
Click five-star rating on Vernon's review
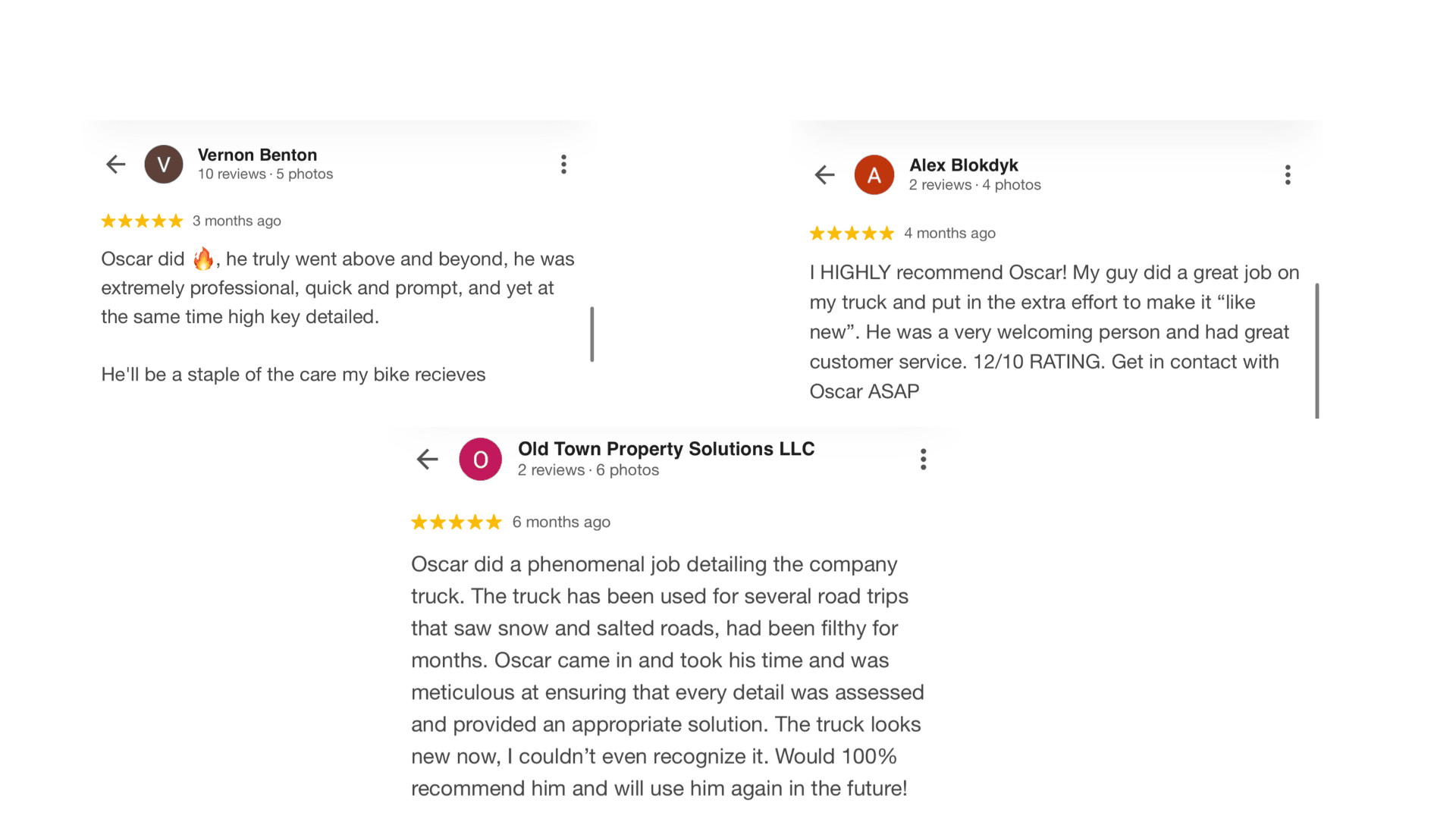coord(142,221)
